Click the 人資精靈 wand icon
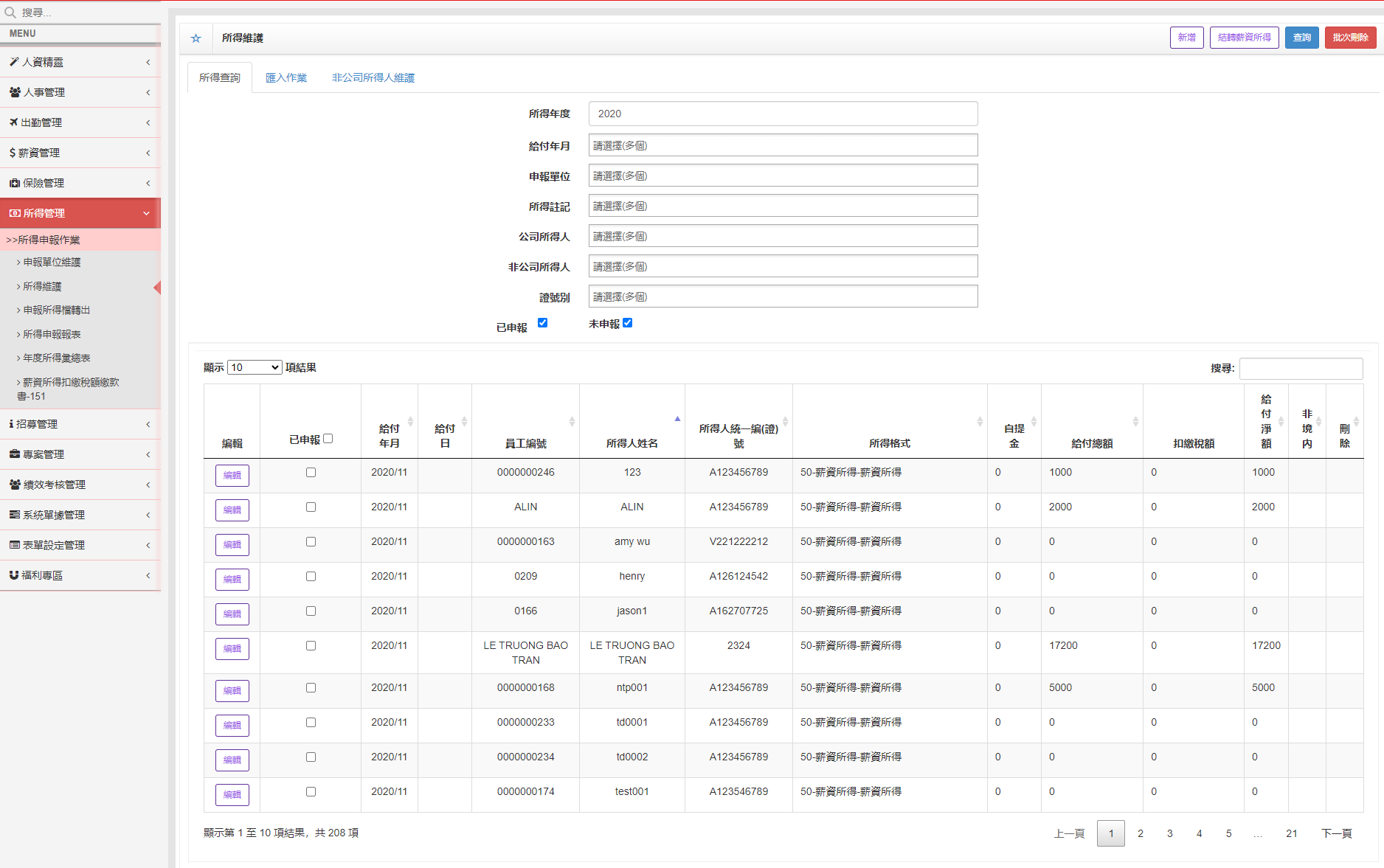The image size is (1384, 868). pos(14,62)
